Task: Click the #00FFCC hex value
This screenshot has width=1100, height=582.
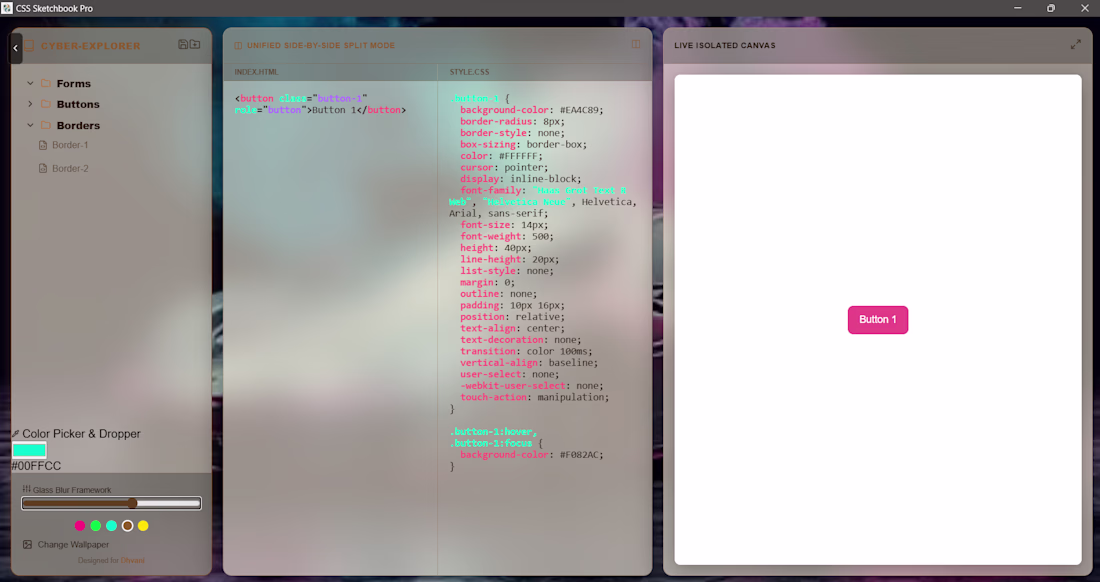Action: (x=36, y=466)
